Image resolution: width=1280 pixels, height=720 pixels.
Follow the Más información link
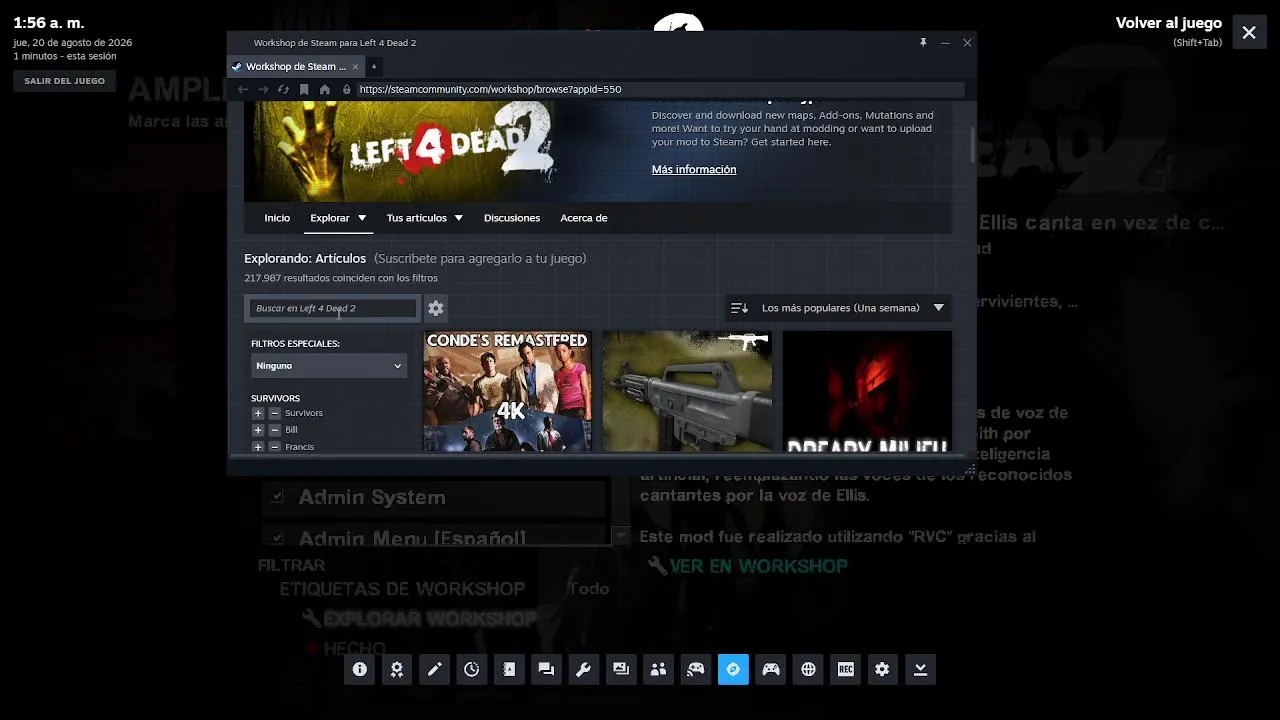(694, 170)
